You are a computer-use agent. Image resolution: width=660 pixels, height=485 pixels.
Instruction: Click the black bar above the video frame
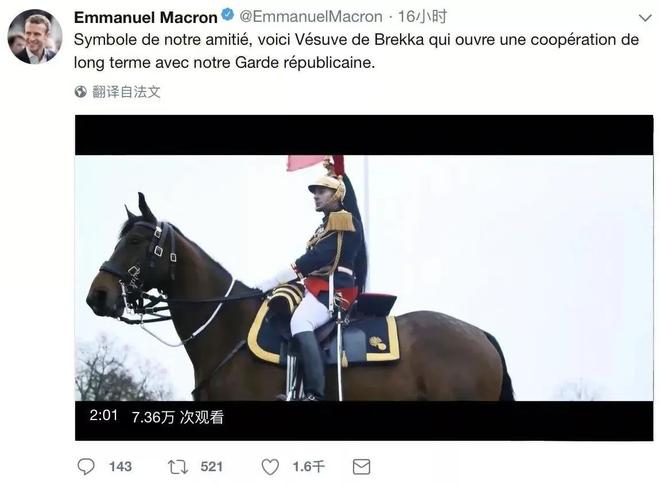click(364, 135)
